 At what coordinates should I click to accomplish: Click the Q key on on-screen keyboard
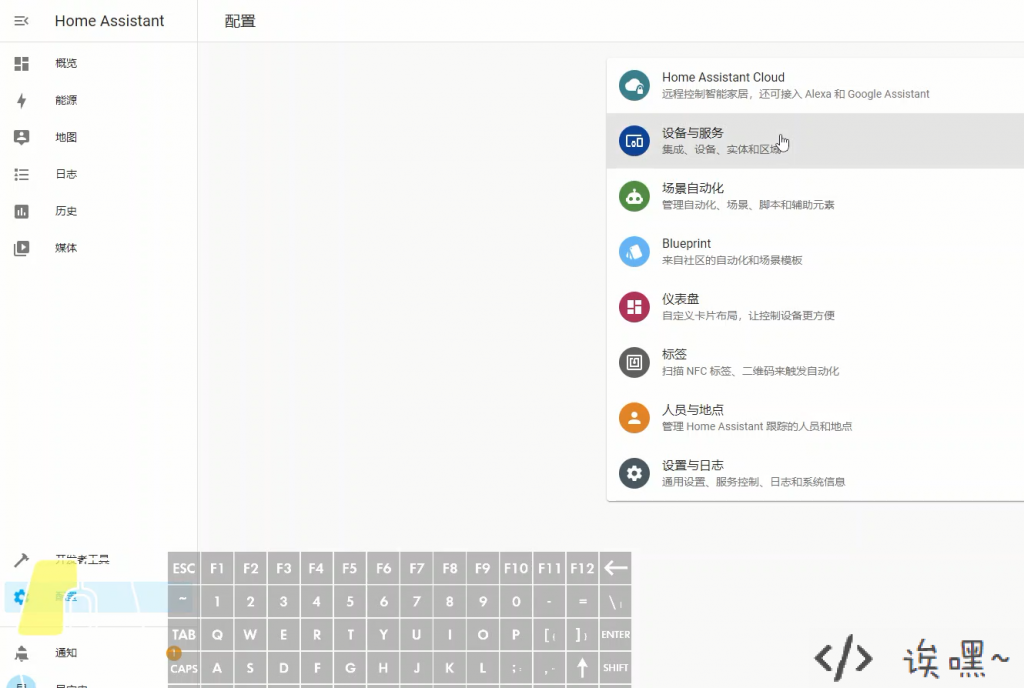pos(217,634)
